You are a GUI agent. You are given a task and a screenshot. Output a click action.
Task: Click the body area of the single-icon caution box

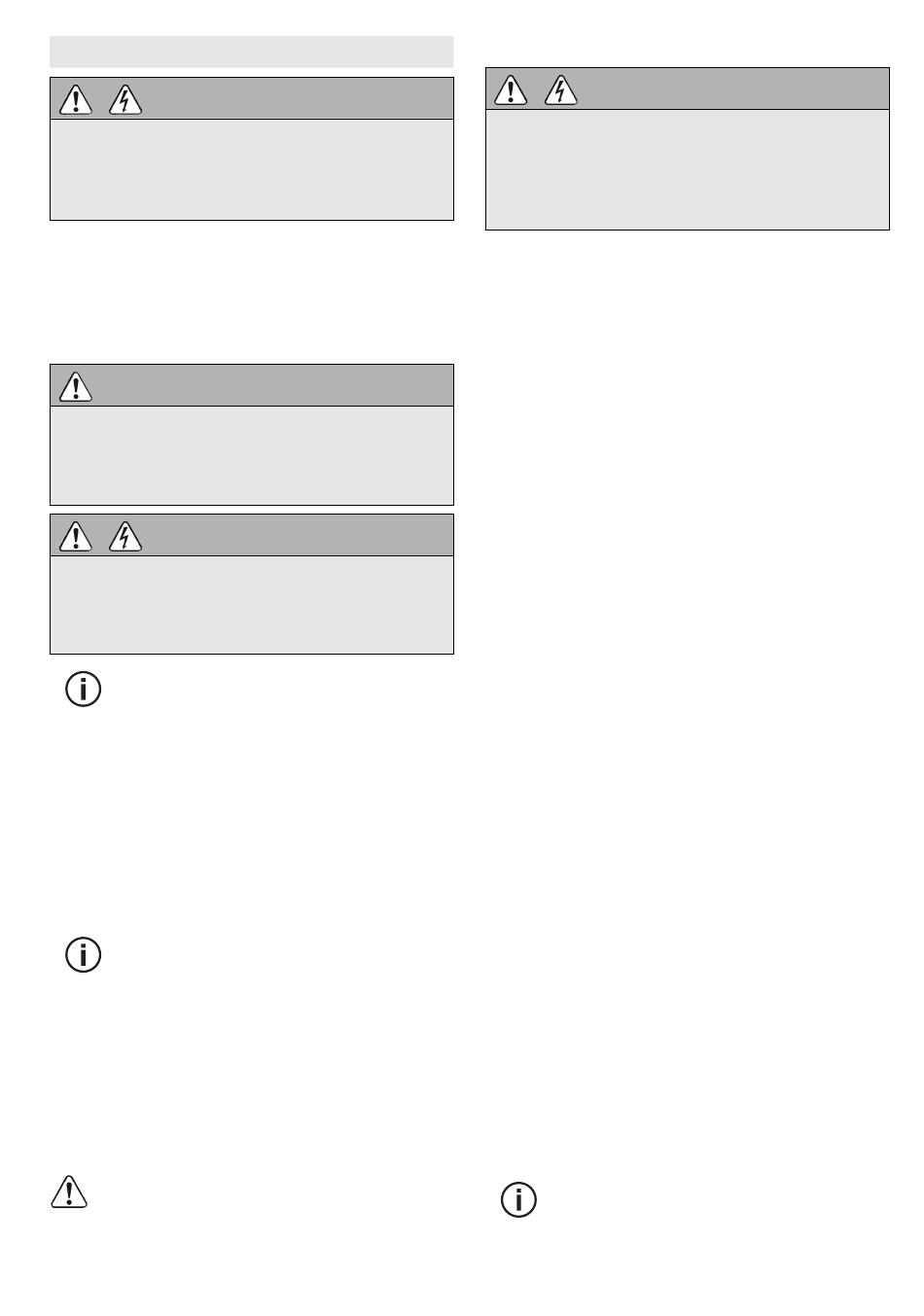(x=252, y=455)
